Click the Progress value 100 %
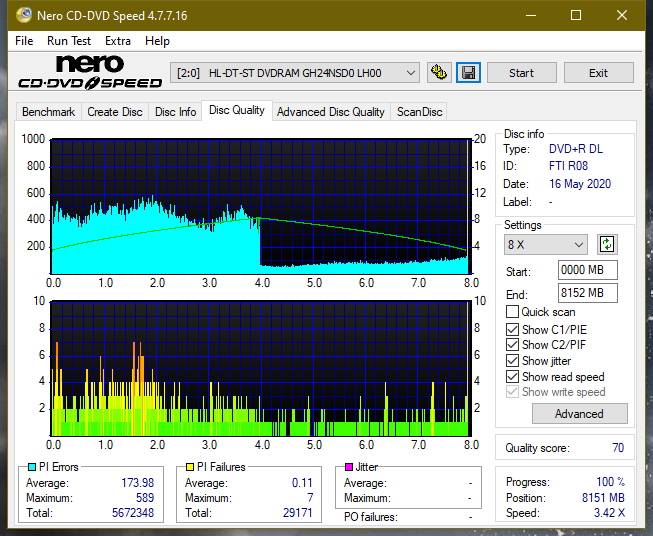This screenshot has width=653, height=536. pyautogui.click(x=611, y=482)
